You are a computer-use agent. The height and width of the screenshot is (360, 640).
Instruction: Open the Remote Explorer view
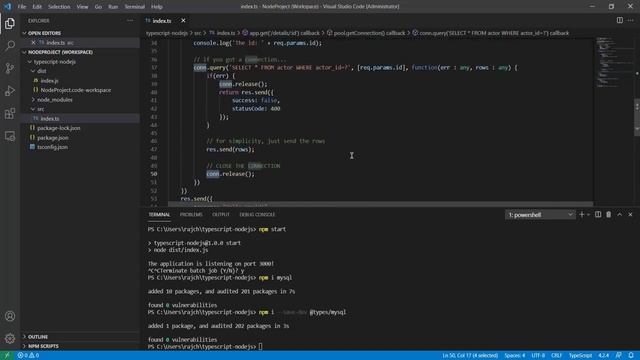(10, 136)
